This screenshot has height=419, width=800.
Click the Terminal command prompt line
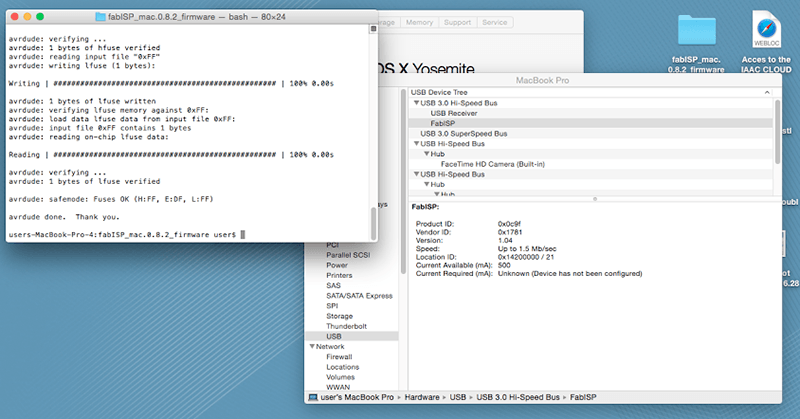pyautogui.click(x=127, y=235)
